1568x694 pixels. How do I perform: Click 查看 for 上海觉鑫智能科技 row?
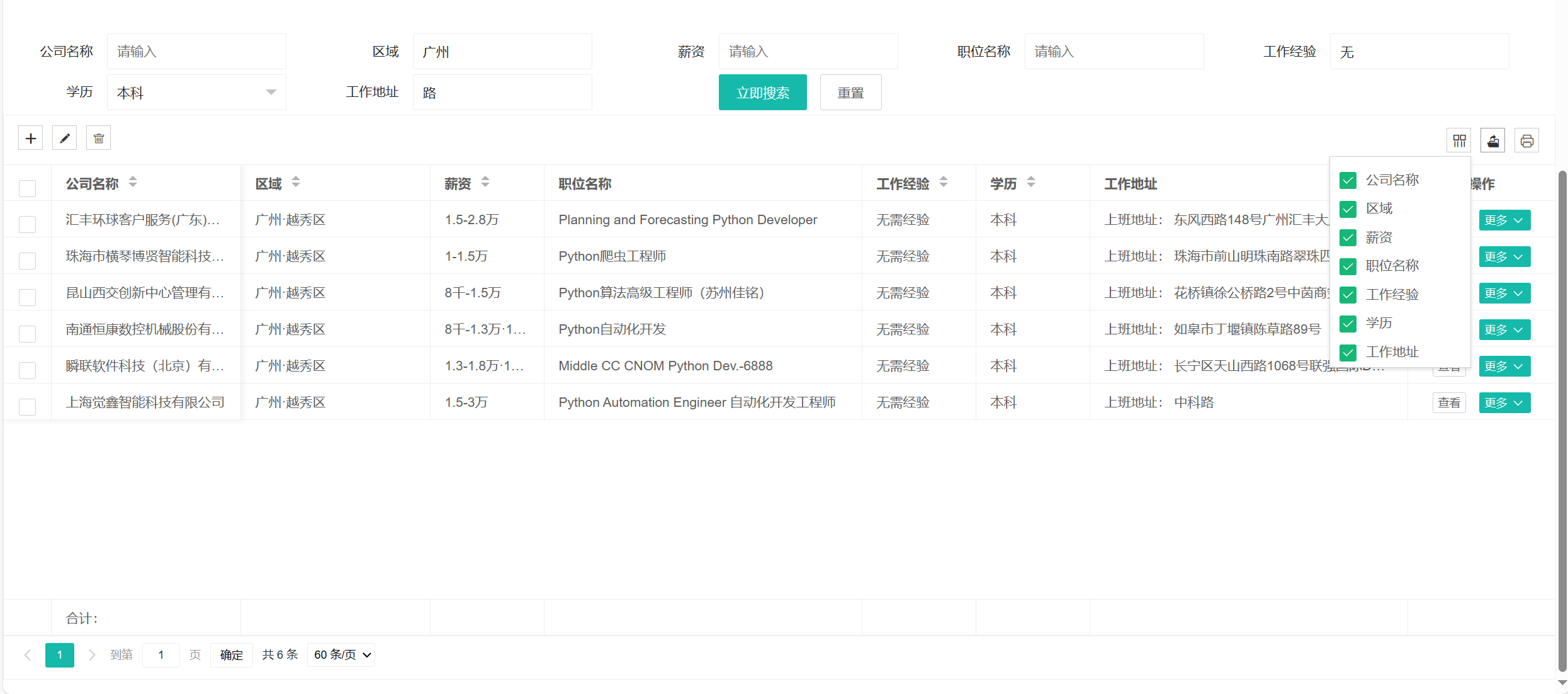(x=1449, y=403)
